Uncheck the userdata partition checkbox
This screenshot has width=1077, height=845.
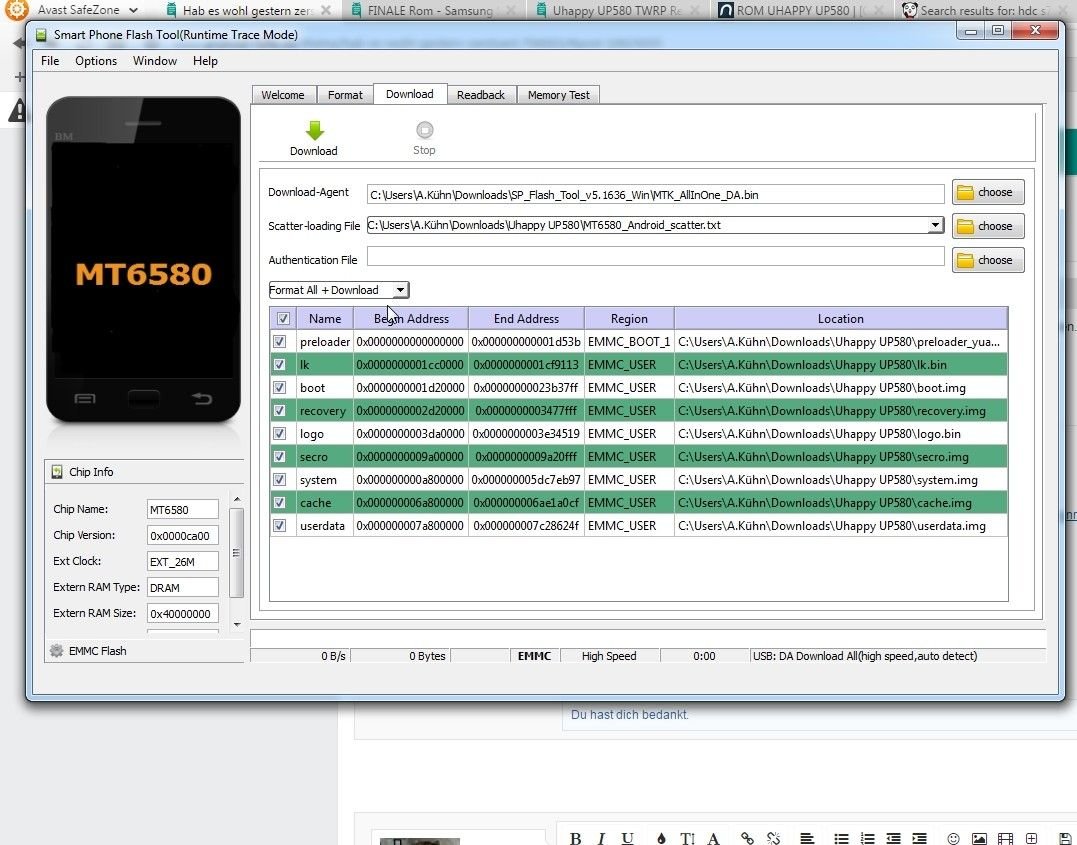pos(280,526)
